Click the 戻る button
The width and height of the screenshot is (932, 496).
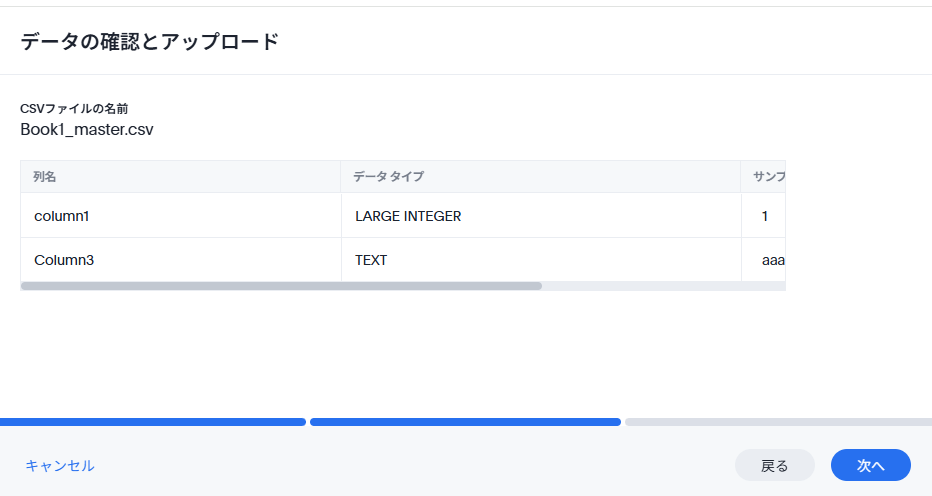click(774, 465)
